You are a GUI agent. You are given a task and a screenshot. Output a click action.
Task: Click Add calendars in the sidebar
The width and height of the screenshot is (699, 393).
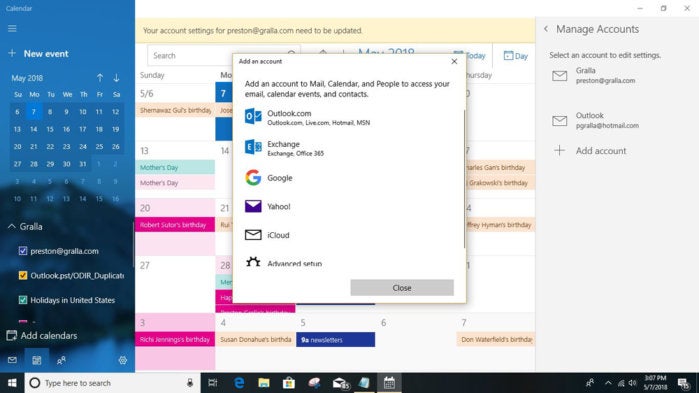click(42, 336)
